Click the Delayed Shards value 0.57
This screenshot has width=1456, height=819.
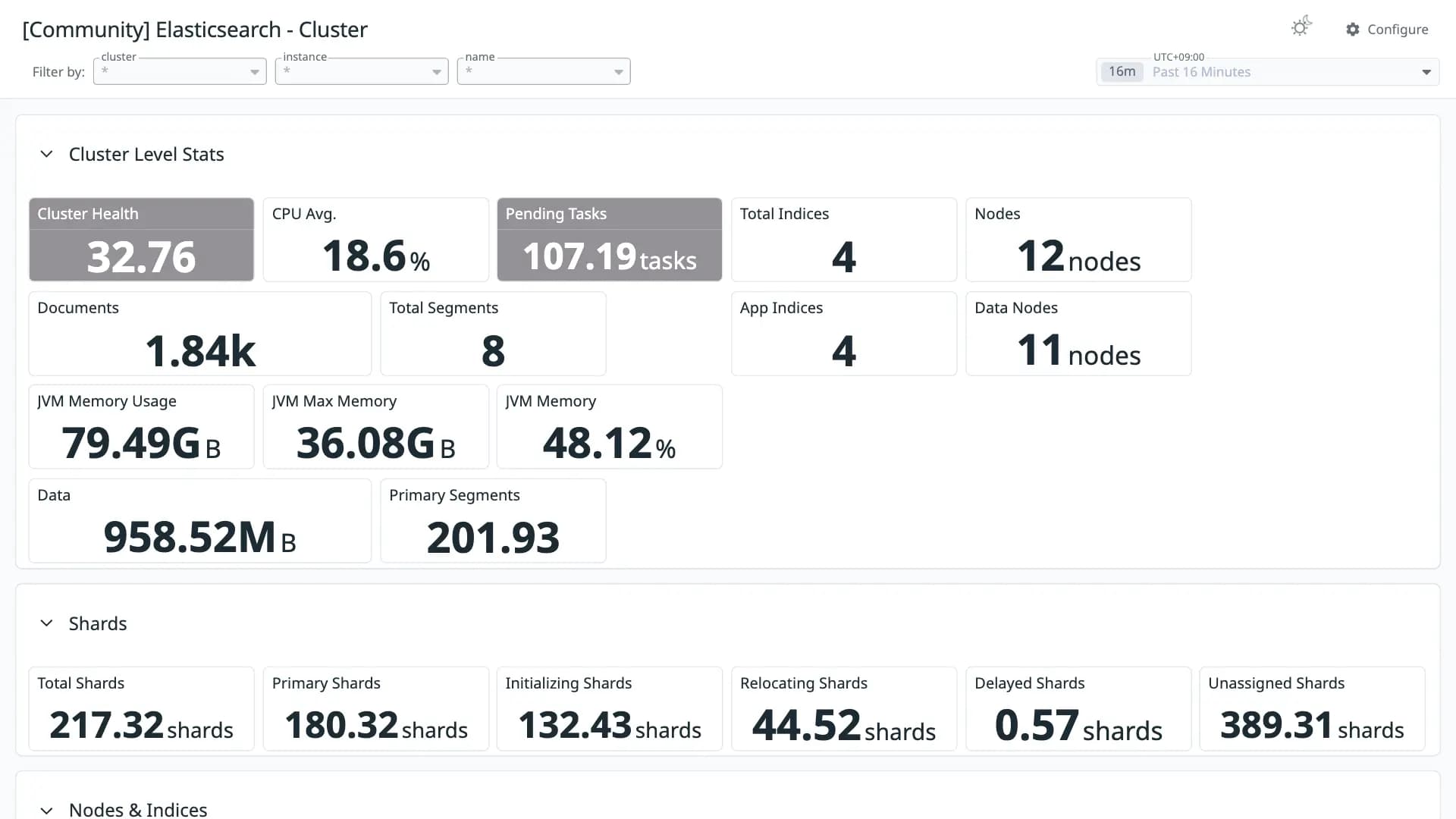tap(1037, 726)
